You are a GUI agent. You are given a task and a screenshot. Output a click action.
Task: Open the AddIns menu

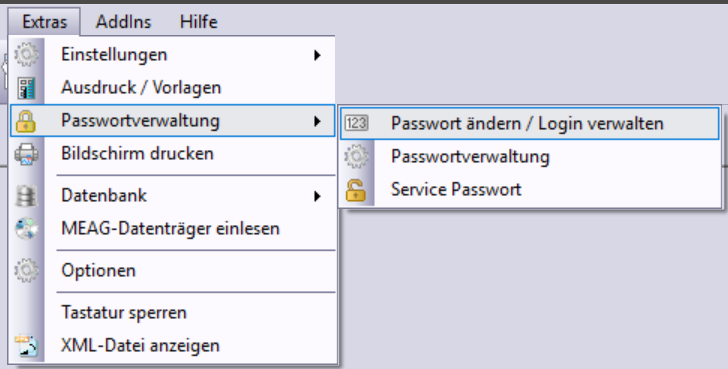[124, 22]
